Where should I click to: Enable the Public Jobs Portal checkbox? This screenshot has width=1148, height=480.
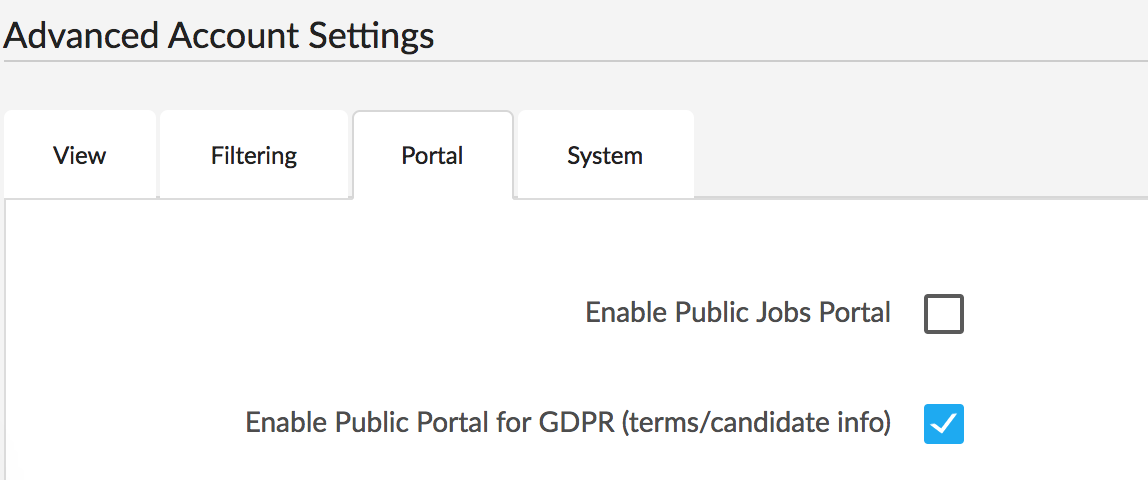(944, 314)
